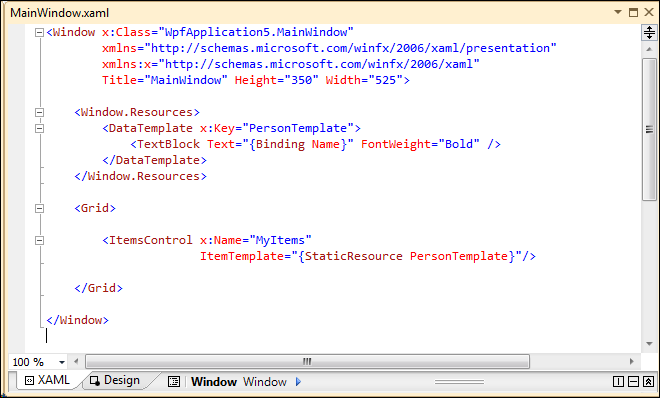Switch to the XAML tab
The height and width of the screenshot is (398, 660).
[47, 380]
